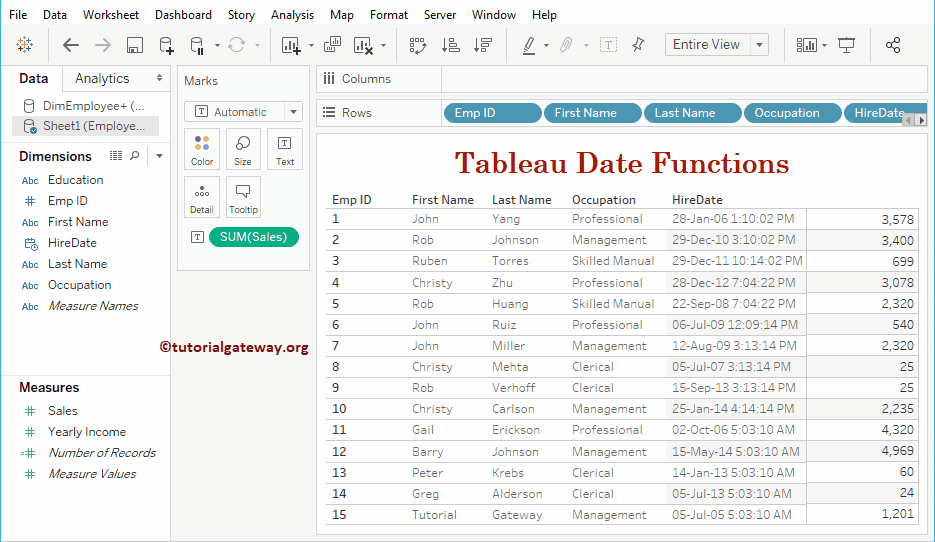Click the Text mark card
This screenshot has height=542, width=935.
pyautogui.click(x=284, y=149)
